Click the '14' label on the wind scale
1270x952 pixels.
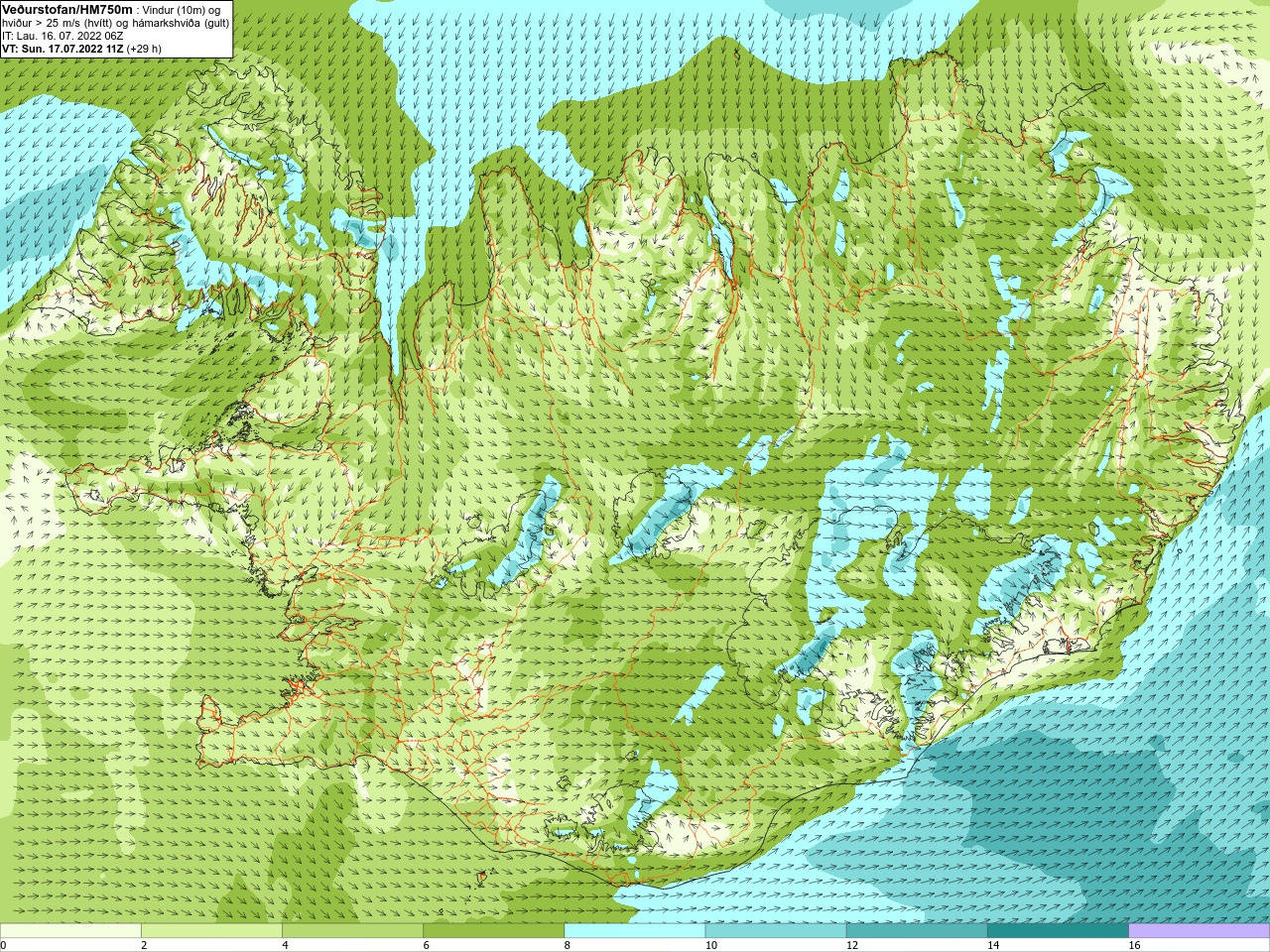(993, 945)
